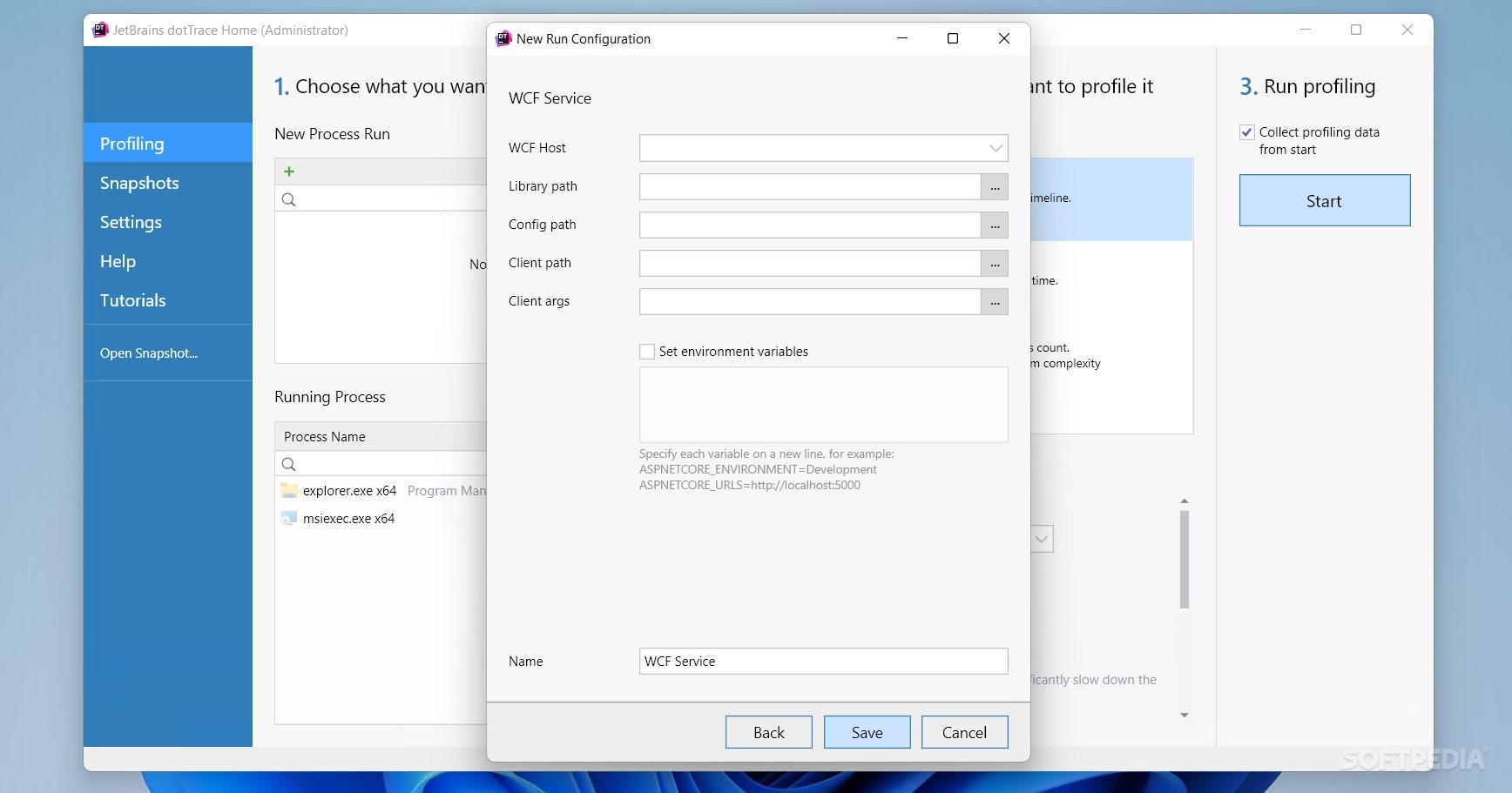
Task: Click the search icon under Process Name
Action: 289,464
